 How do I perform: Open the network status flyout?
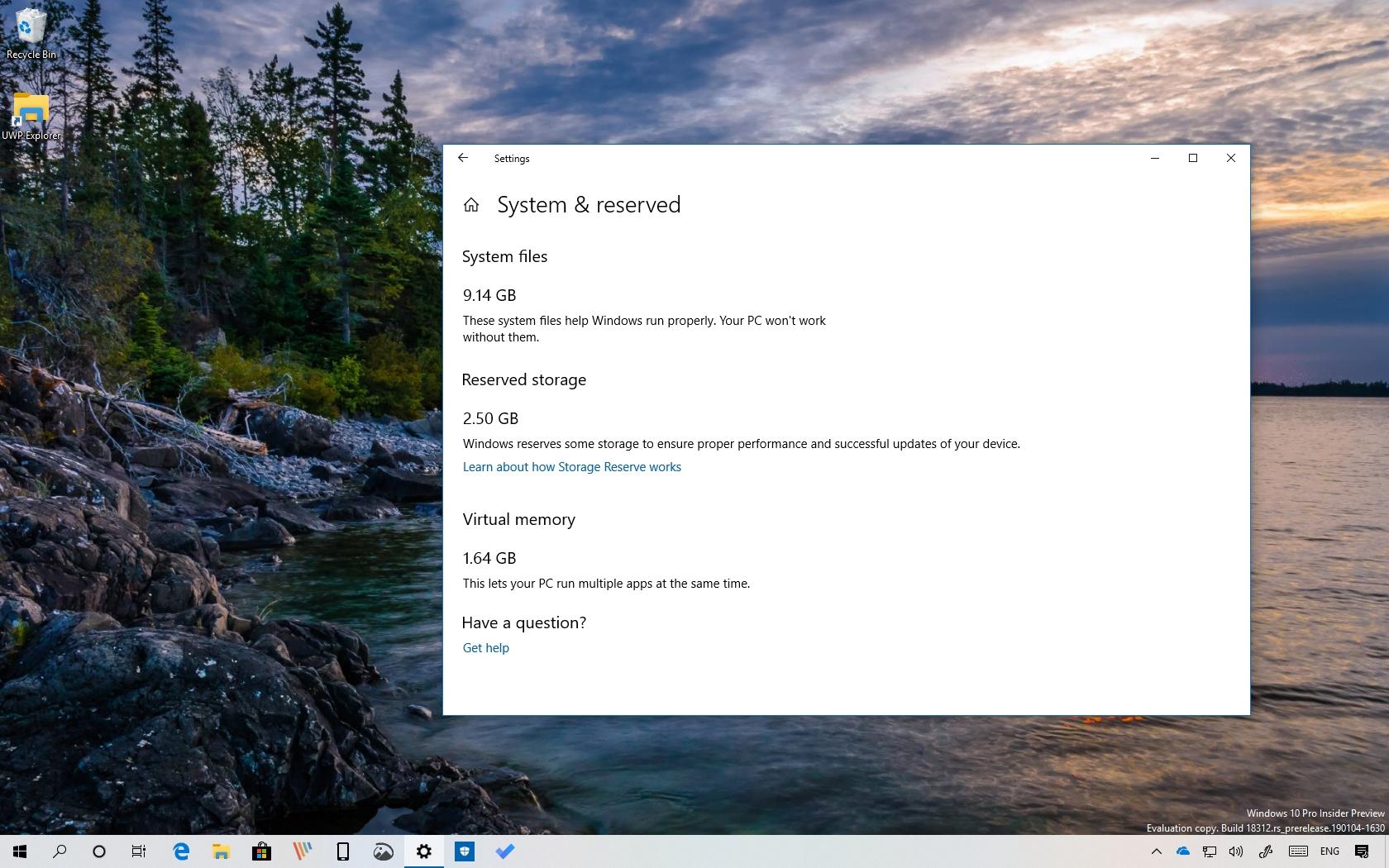click(x=1209, y=851)
